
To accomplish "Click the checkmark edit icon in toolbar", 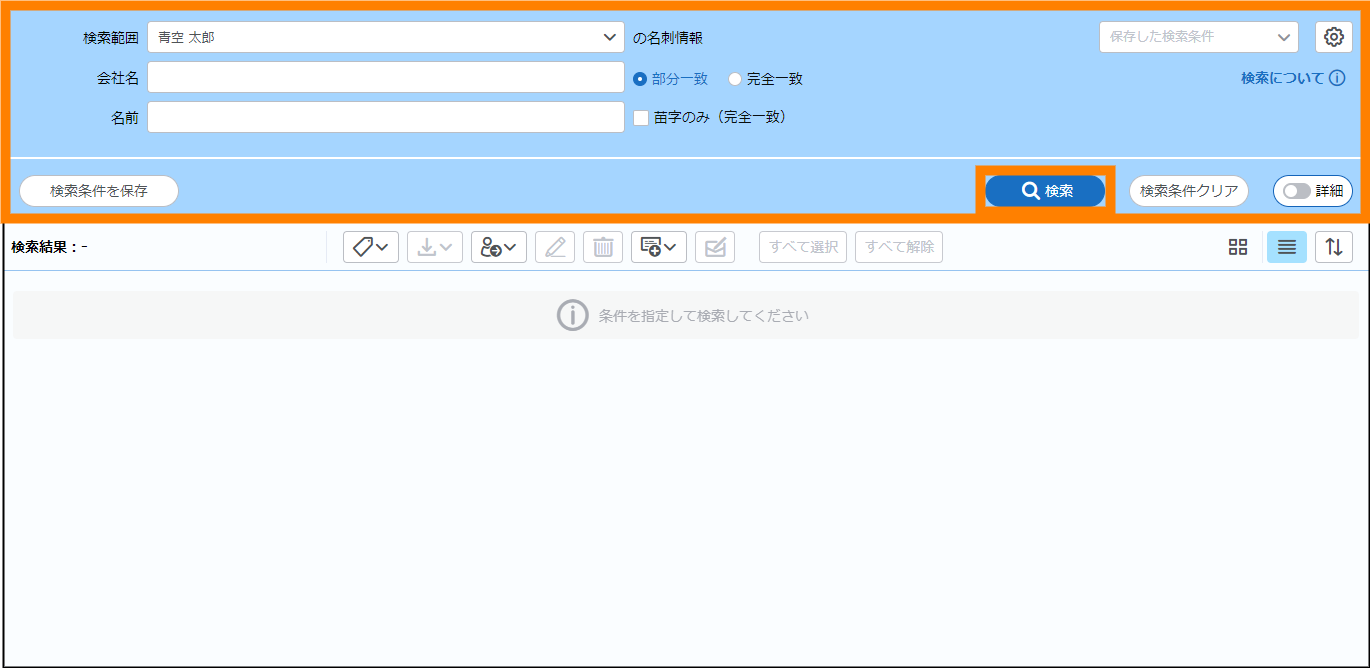I will [x=715, y=247].
